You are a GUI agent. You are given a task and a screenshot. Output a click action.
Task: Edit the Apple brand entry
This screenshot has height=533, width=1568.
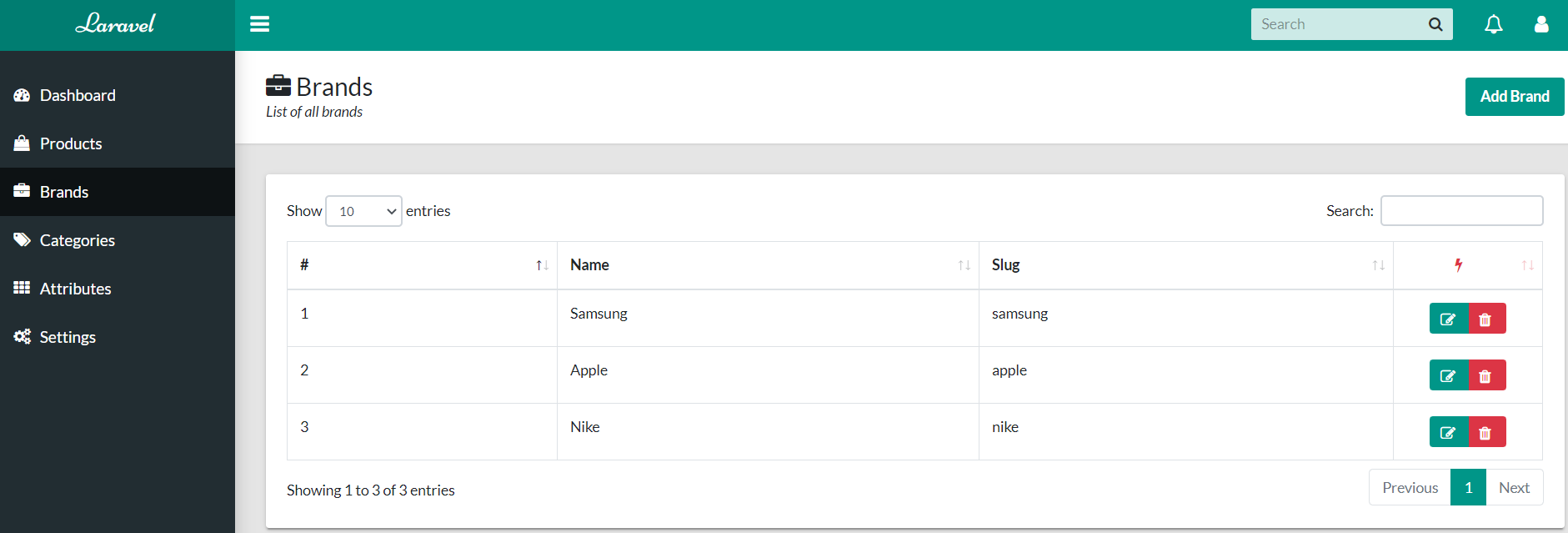tap(1448, 375)
